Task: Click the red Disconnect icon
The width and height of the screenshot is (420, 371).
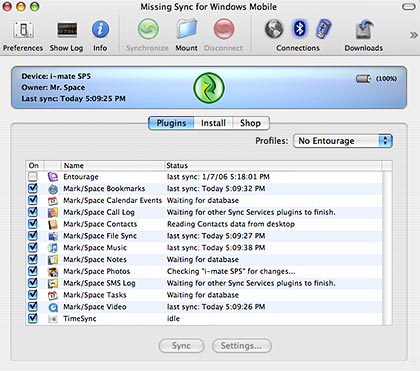Action: pos(224,29)
